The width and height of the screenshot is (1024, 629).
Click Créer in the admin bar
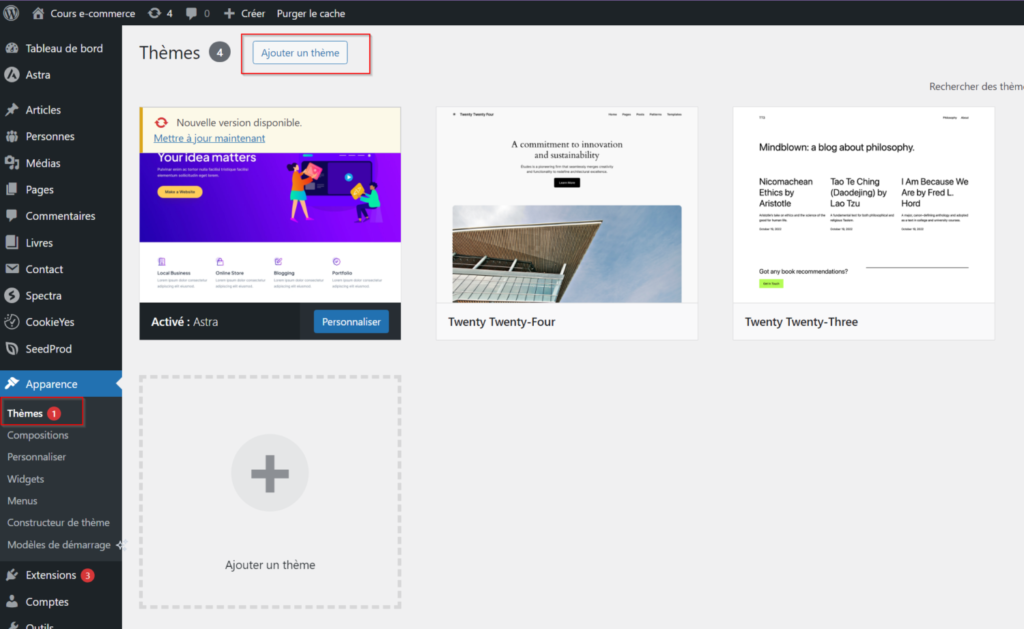pos(253,13)
